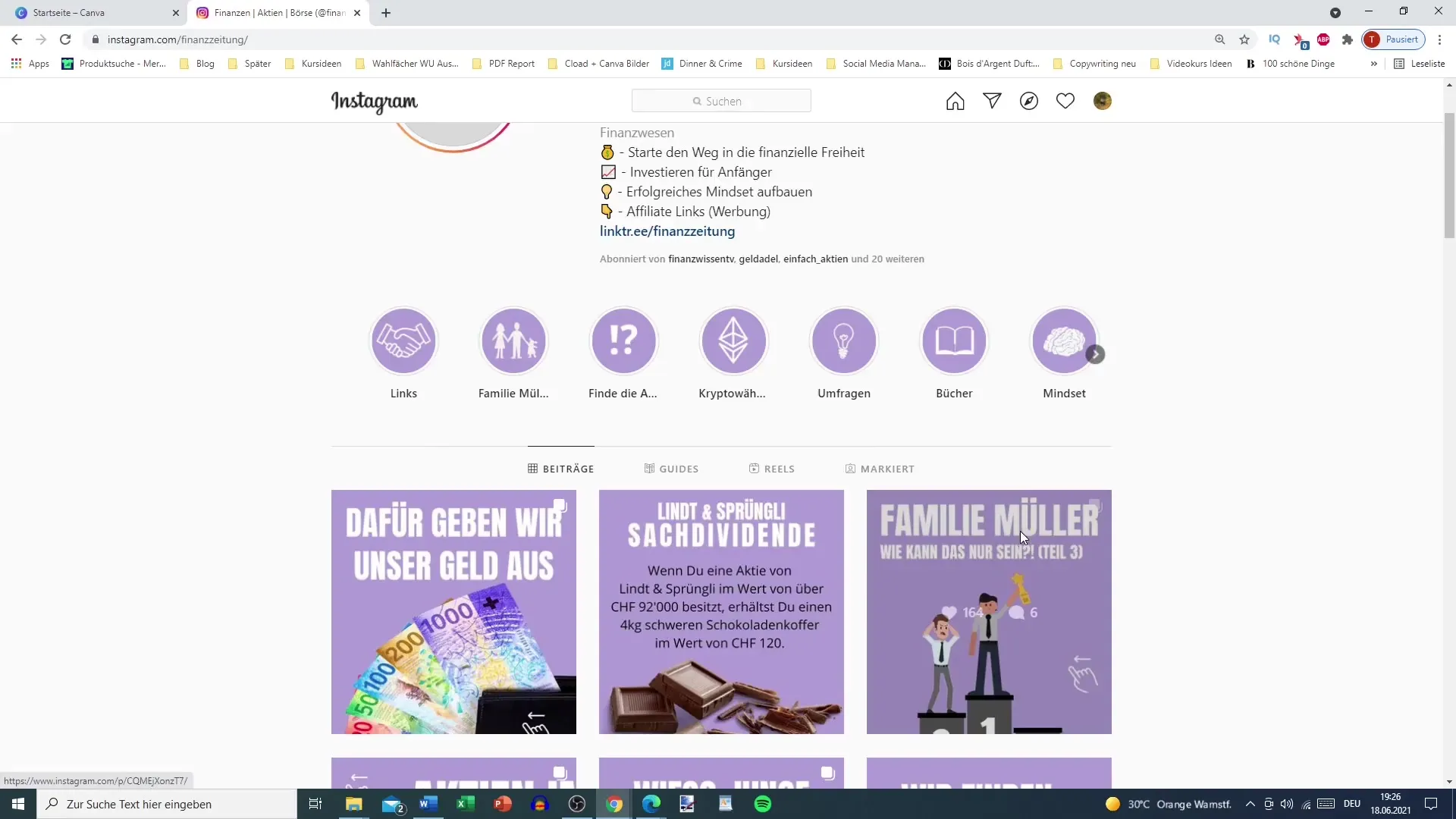1456x819 pixels.
Task: Open Social Media Mana... bookmark folder
Action: point(876,64)
